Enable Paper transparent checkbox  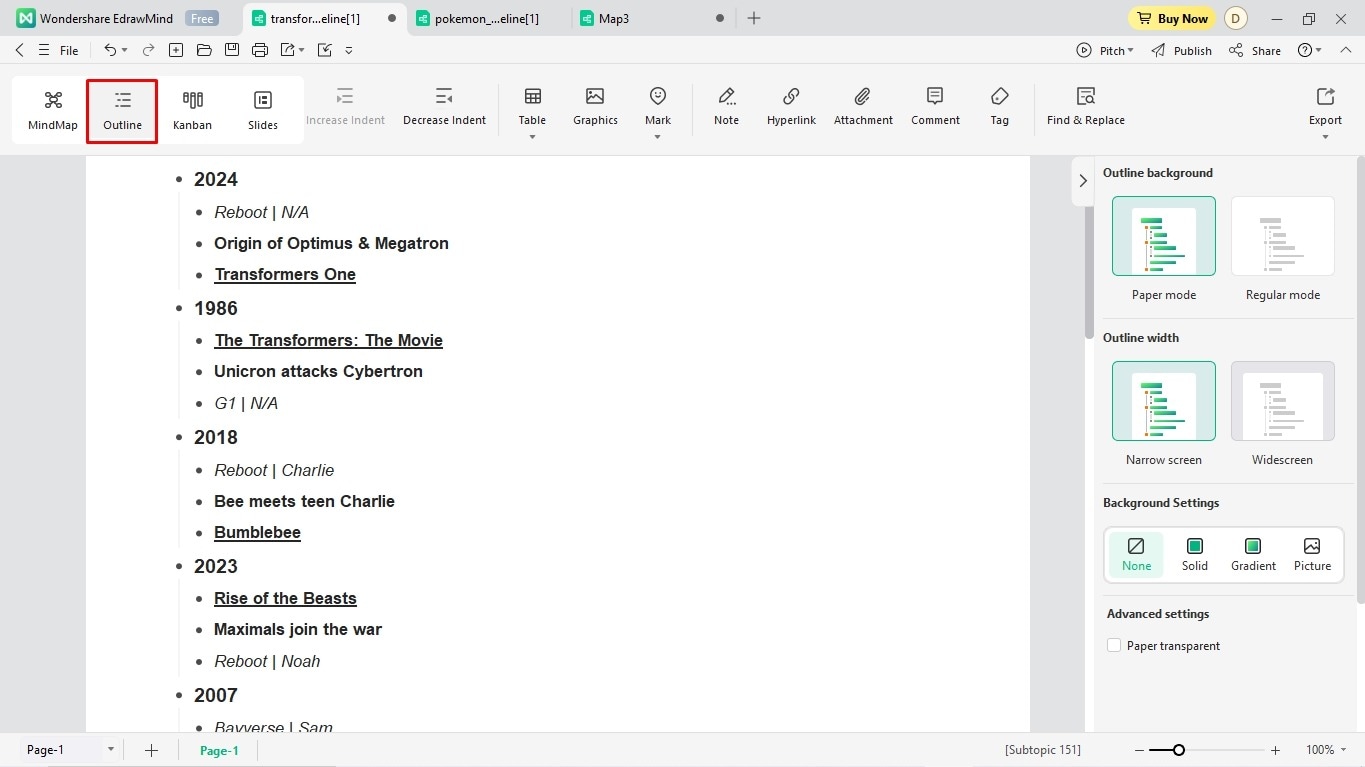[x=1114, y=645]
